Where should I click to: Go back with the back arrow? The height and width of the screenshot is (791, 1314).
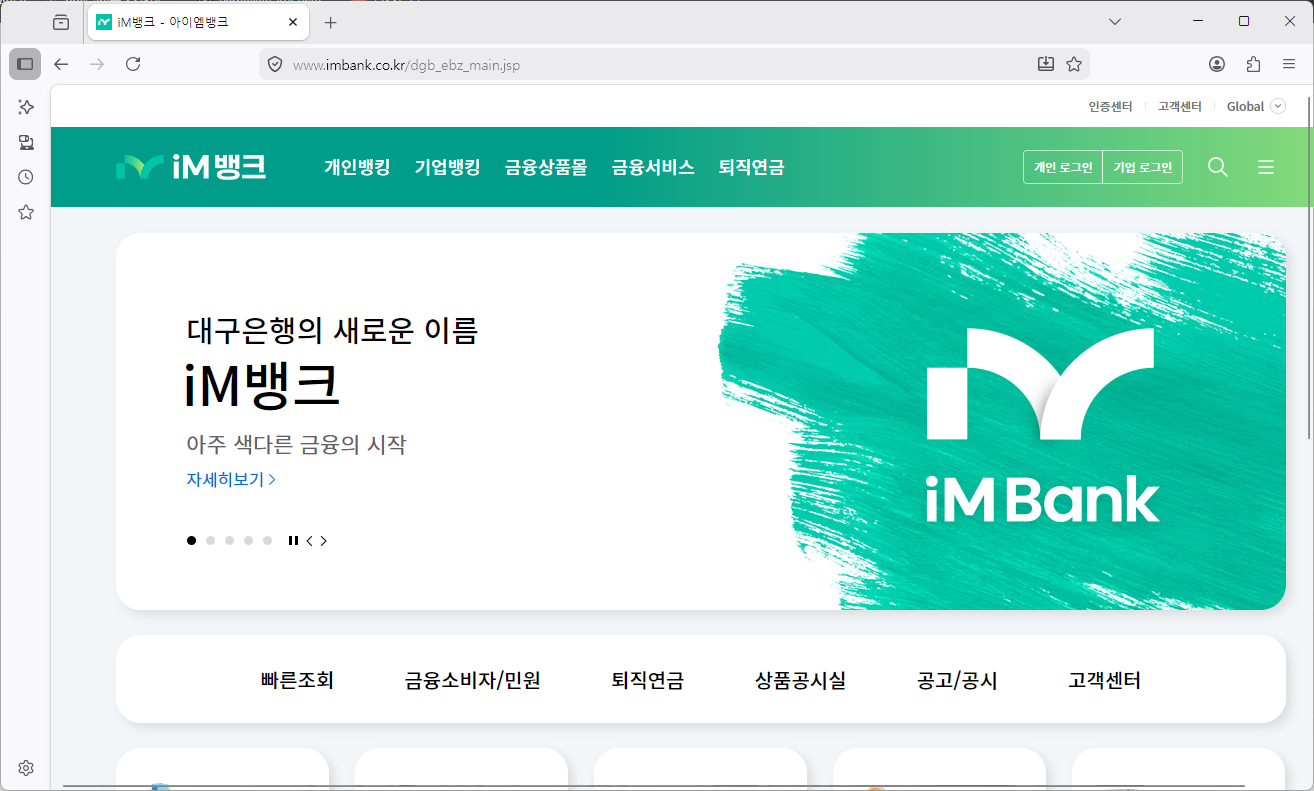[x=61, y=64]
